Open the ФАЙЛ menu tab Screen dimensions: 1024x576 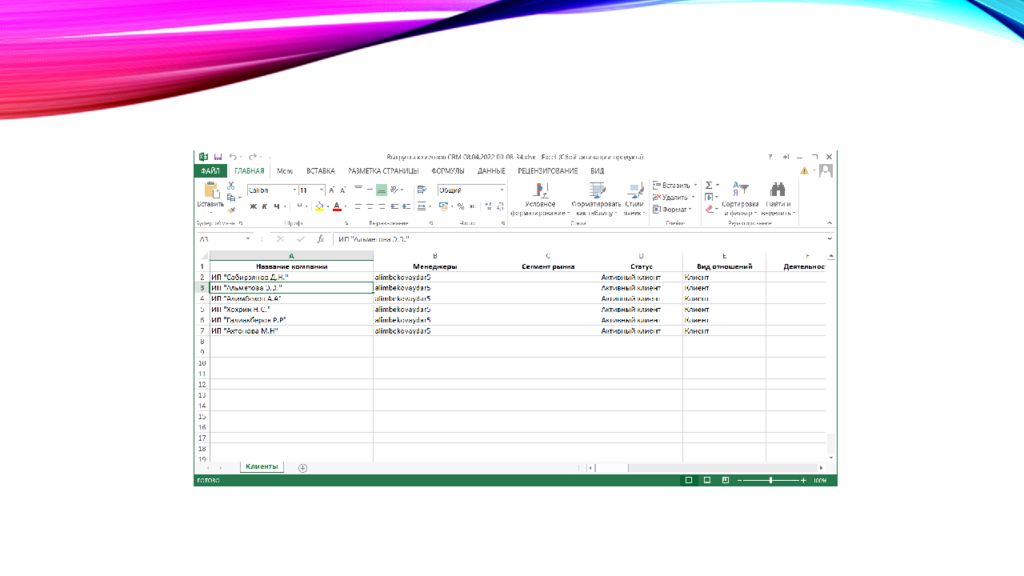click(210, 171)
